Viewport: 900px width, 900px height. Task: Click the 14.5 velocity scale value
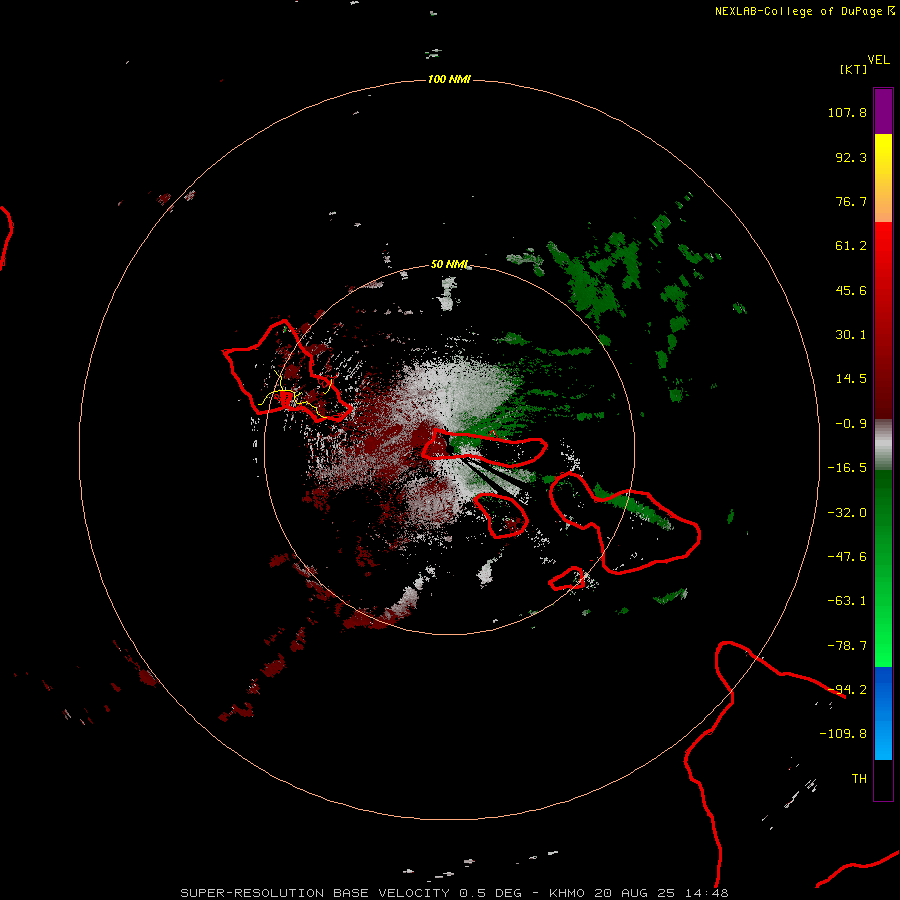click(x=851, y=379)
